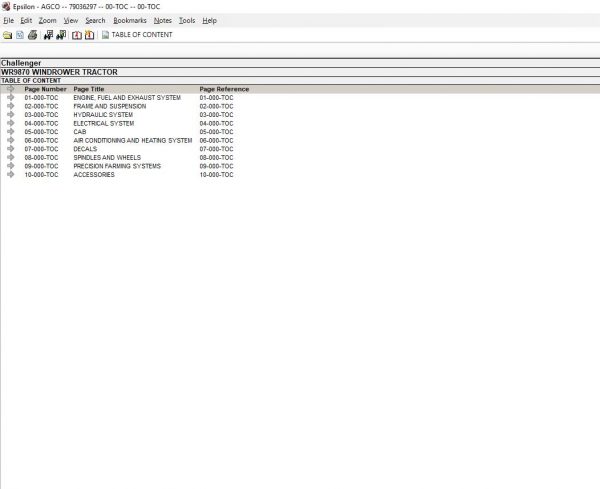Image resolution: width=600 pixels, height=489 pixels.
Task: Click the second binoculars search icon
Action: pyautogui.click(x=61, y=35)
